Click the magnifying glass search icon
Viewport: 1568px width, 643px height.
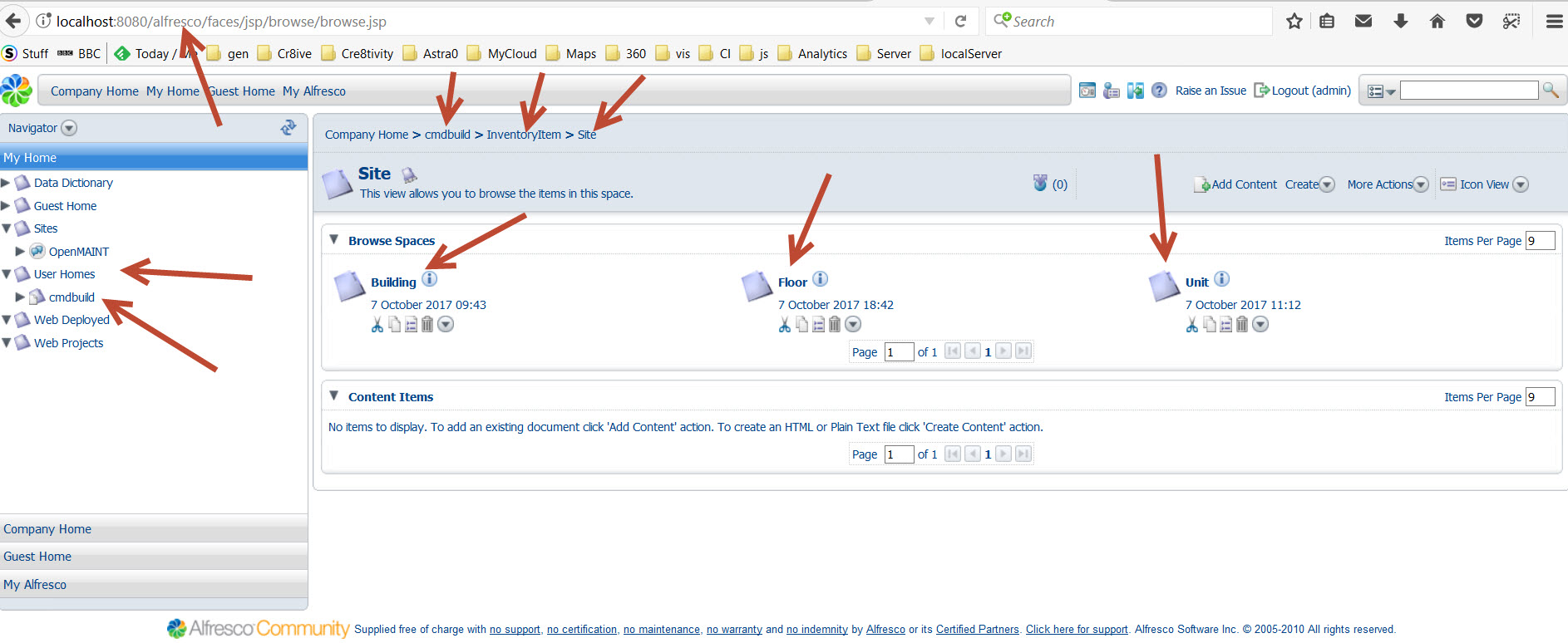[x=1551, y=90]
